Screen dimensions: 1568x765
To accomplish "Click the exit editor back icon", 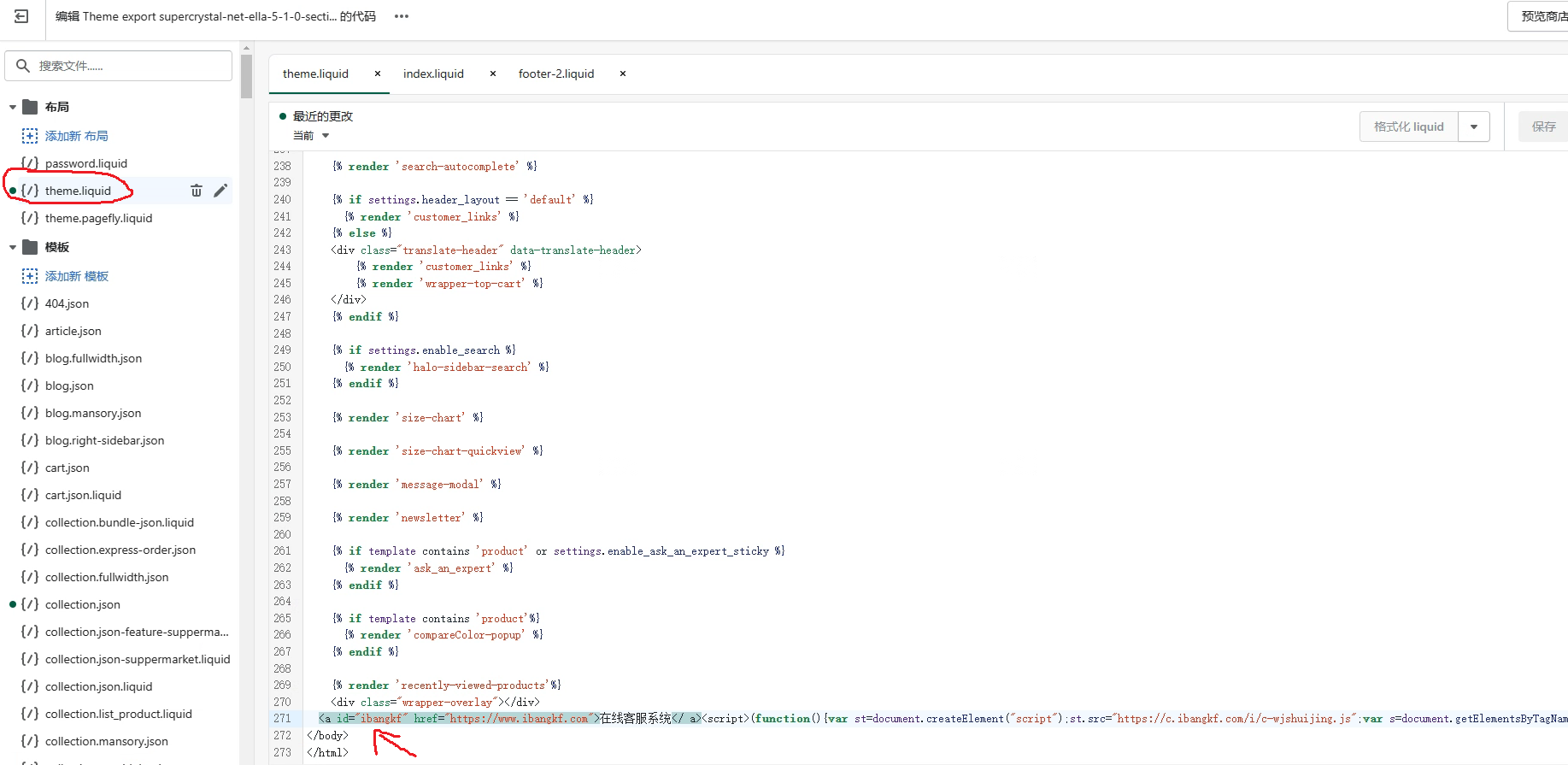I will click(21, 16).
